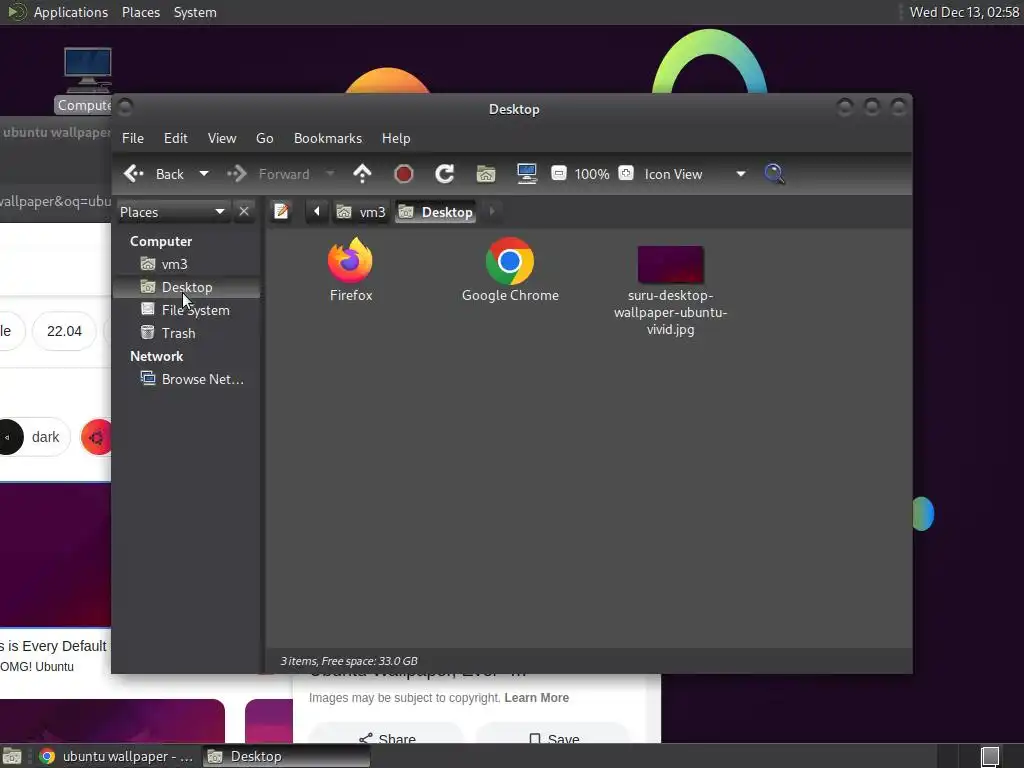The height and width of the screenshot is (768, 1024).
Task: Open File System in sidebar
Action: click(187, 310)
